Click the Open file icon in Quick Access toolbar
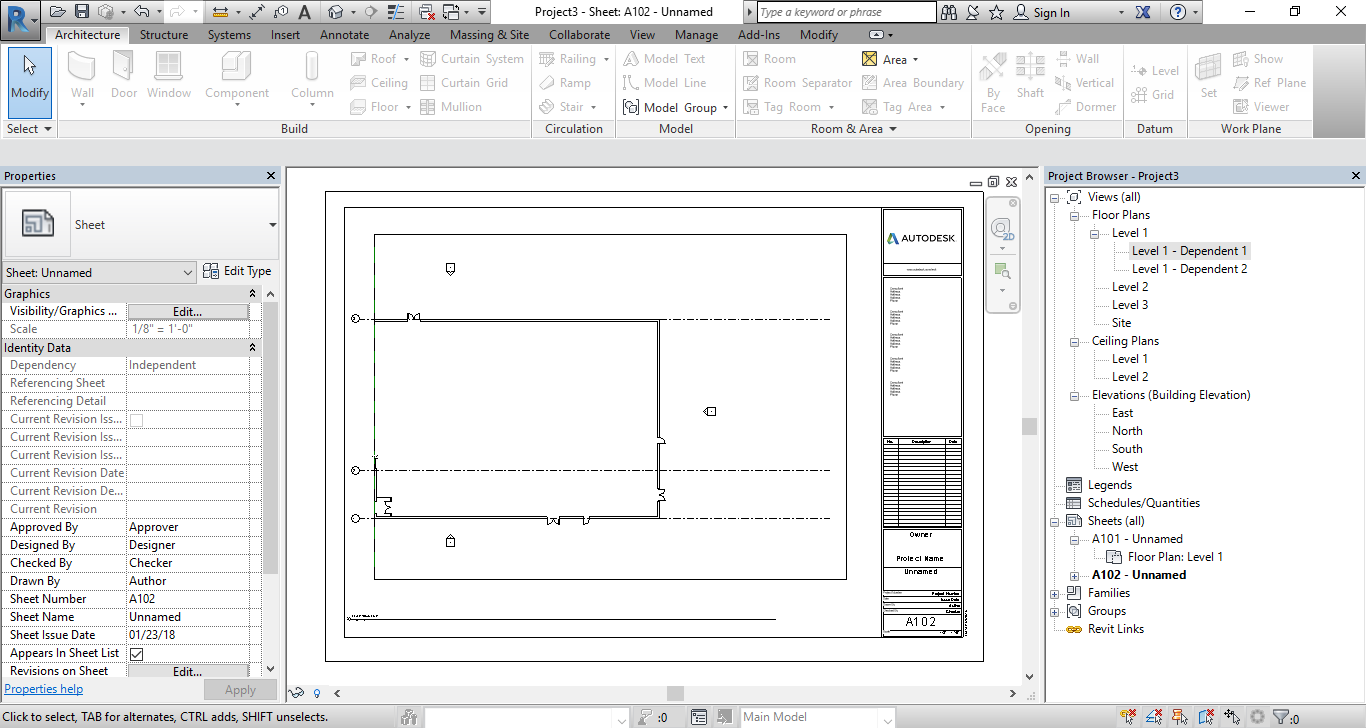Screen dimensions: 1366x728 tap(58, 12)
